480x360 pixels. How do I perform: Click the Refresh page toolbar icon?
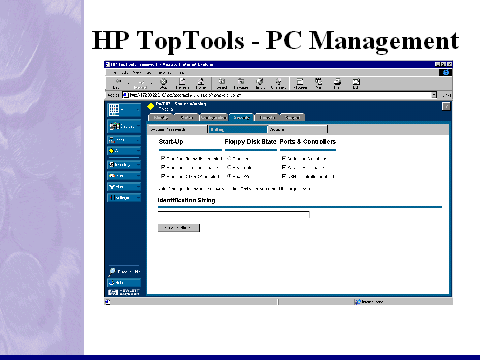[182, 82]
